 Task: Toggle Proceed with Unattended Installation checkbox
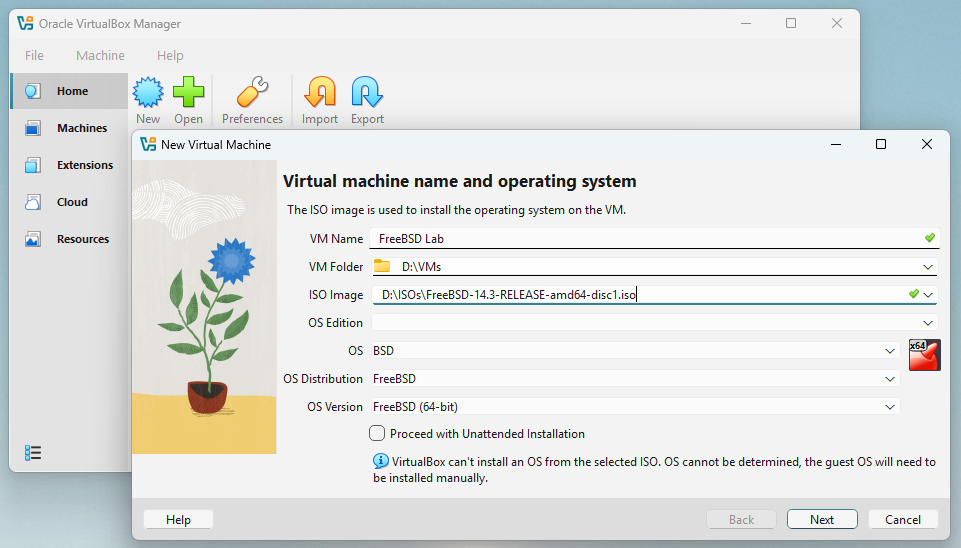coord(377,433)
